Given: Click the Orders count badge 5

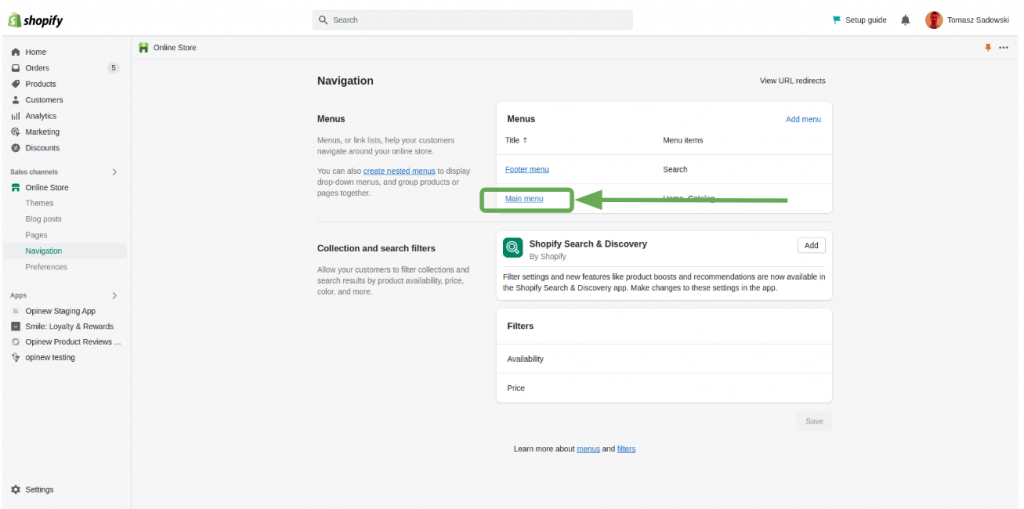Looking at the screenshot, I should coord(114,68).
